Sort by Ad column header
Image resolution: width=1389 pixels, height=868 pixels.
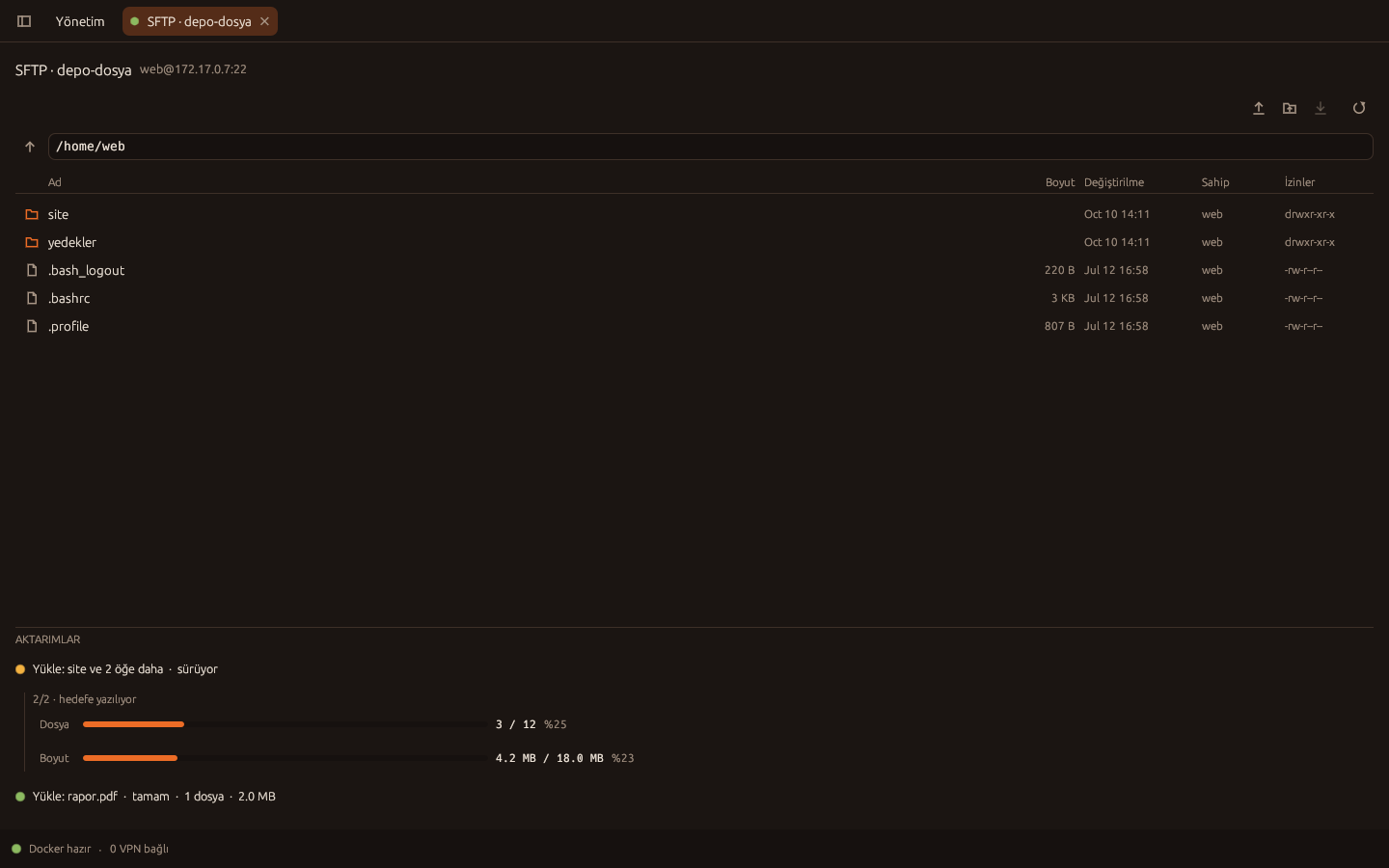tap(55, 182)
